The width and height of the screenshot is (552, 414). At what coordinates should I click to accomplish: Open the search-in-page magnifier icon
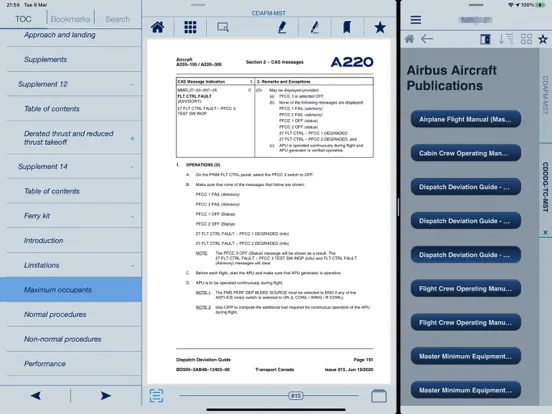(223, 27)
